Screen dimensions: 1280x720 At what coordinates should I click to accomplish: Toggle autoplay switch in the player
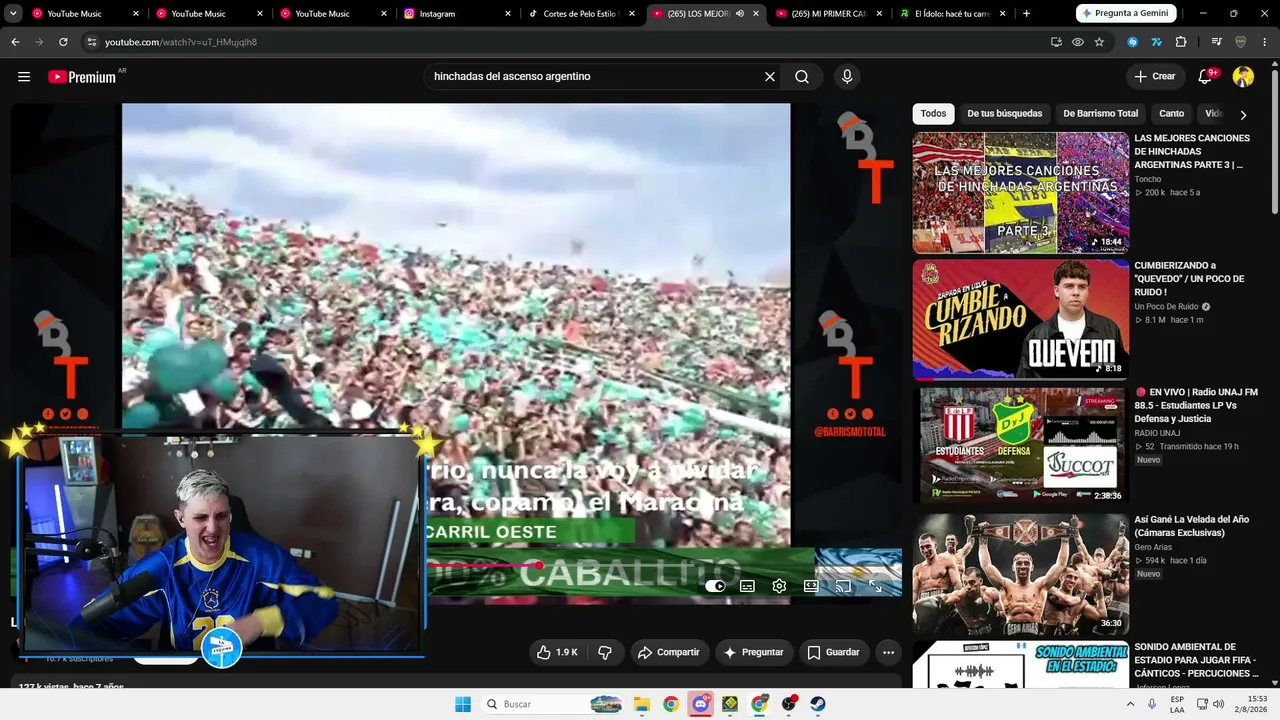point(715,586)
